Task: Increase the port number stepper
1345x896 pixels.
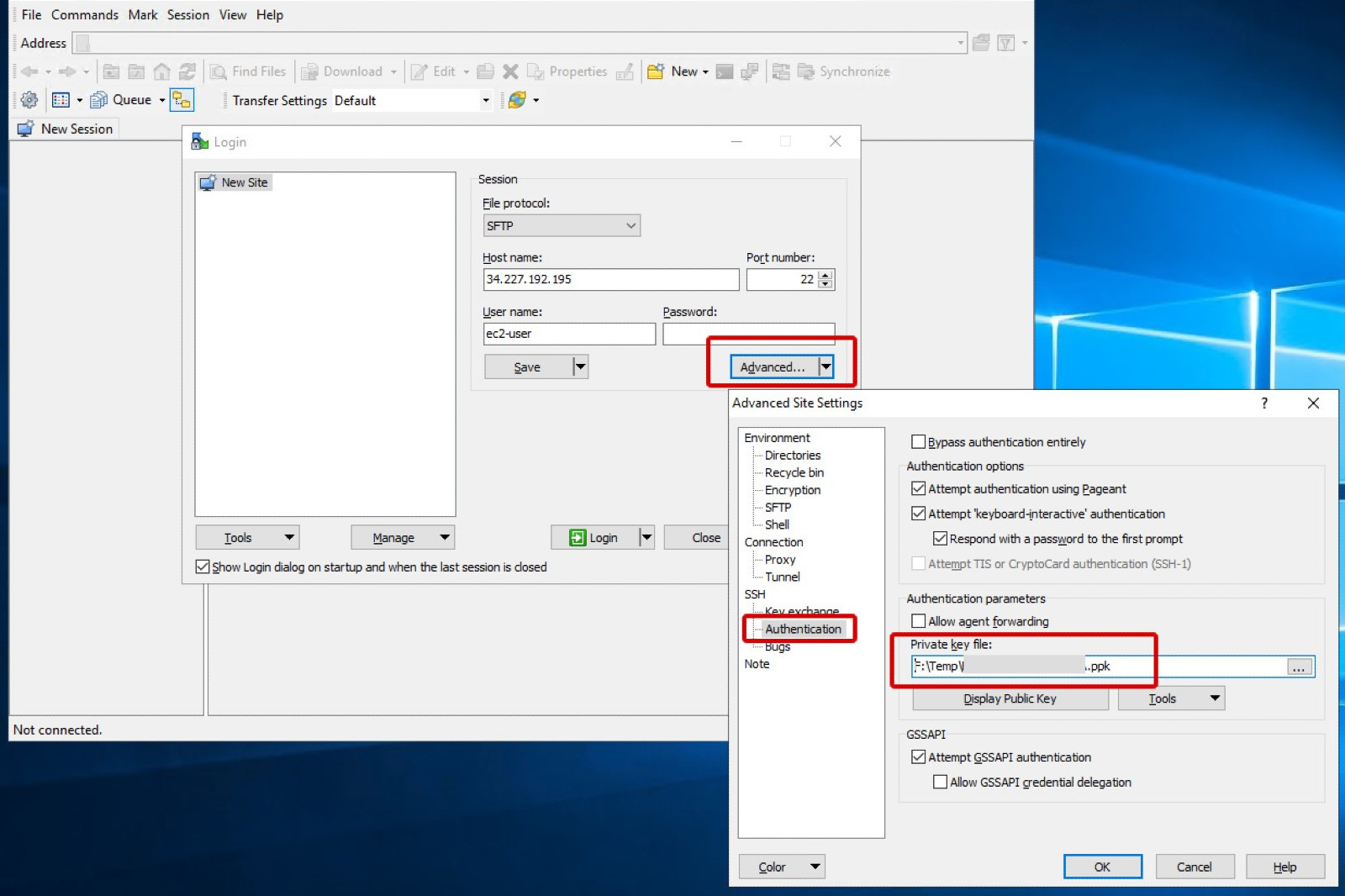Action: point(825,275)
